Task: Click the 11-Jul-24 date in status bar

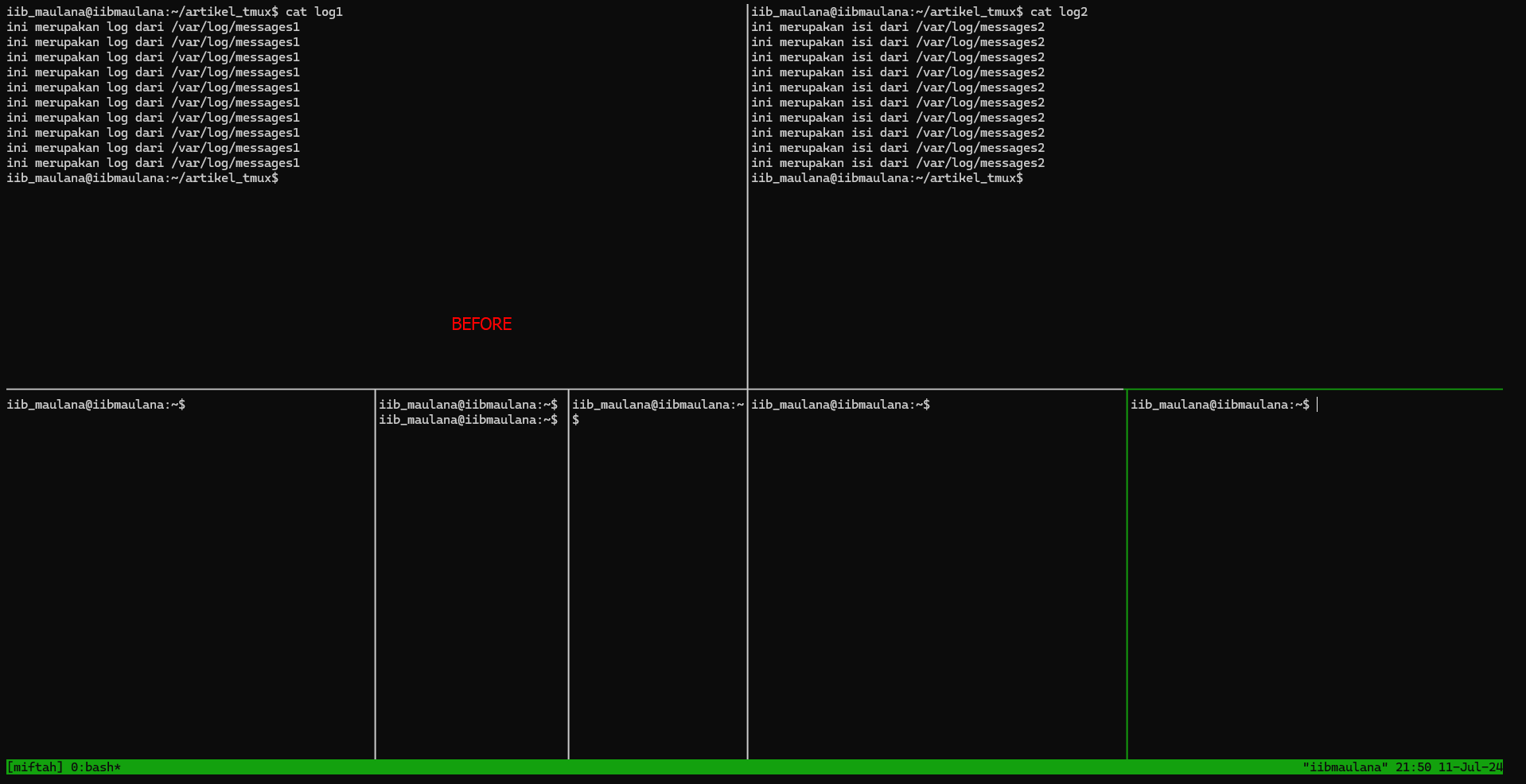Action: 1470,767
